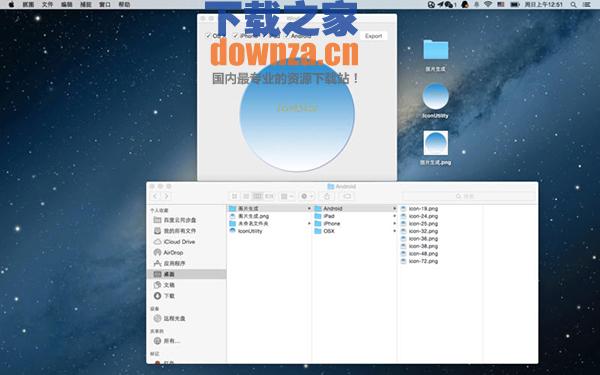The width and height of the screenshot is (600, 375).
Task: Open iCloud Drive in the Finder sidebar
Action: pos(187,242)
